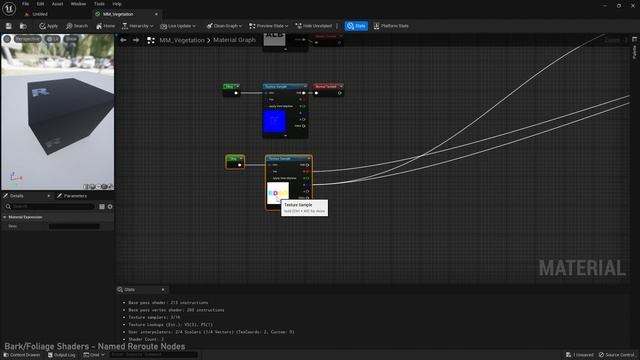Click the Source Control status button

coord(617,355)
